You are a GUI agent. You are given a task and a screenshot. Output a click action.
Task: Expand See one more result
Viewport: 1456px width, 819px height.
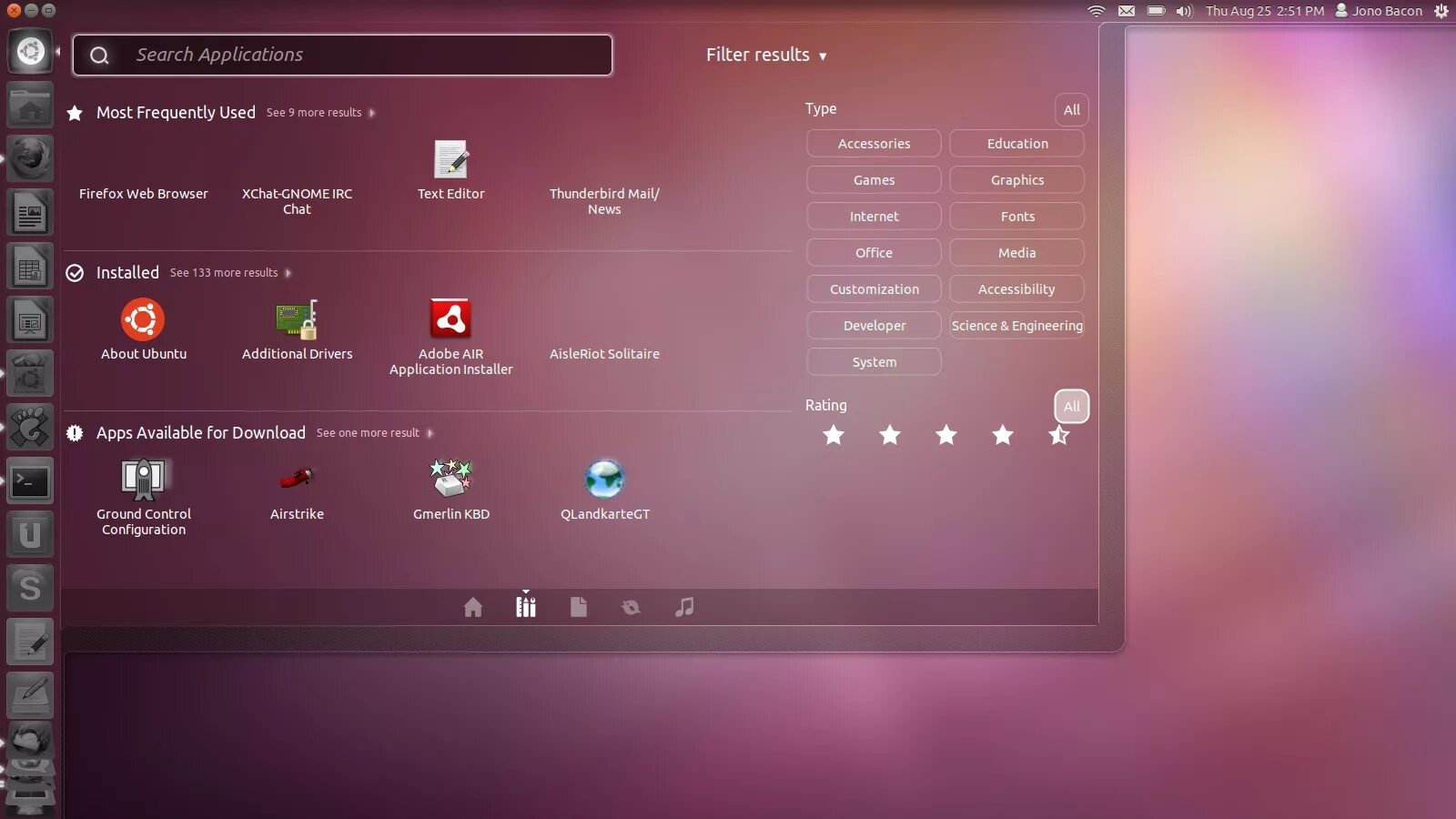tap(374, 433)
